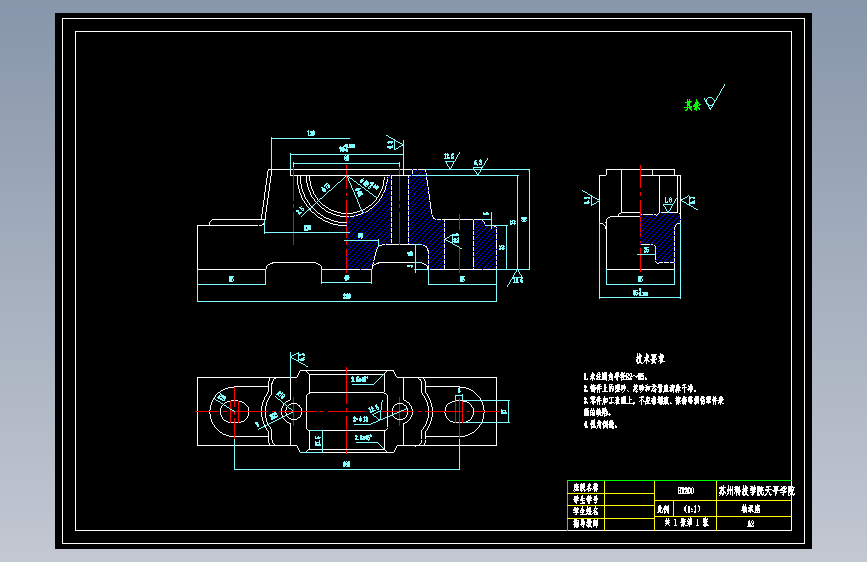Click the bottom width dimension under side view
Screen dimensions: 867x562
coord(640,293)
